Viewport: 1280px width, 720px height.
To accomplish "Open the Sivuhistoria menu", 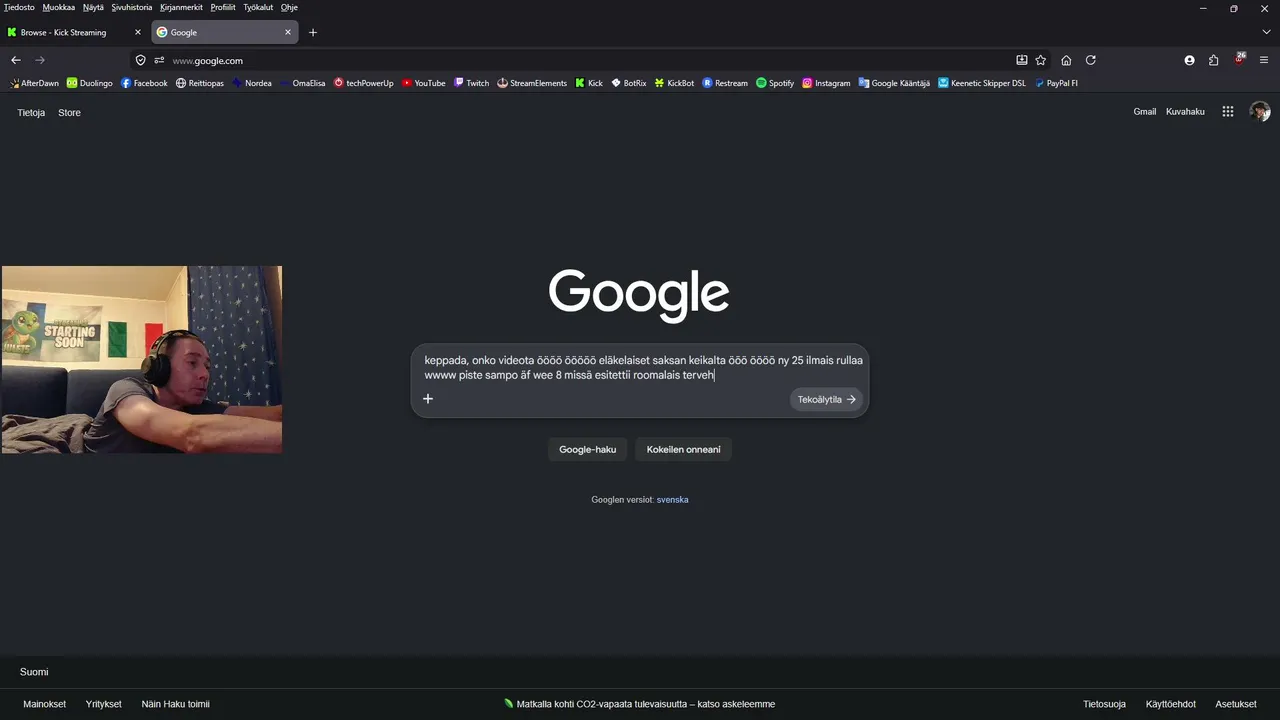I will point(132,7).
